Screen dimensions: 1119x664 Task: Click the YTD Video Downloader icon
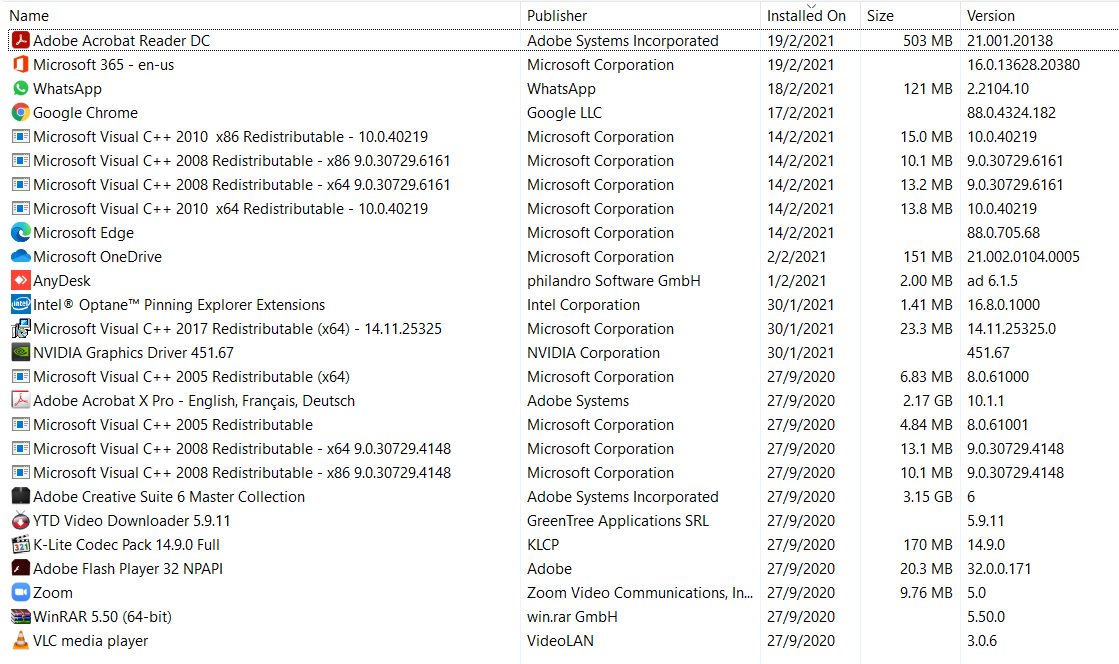(21, 520)
